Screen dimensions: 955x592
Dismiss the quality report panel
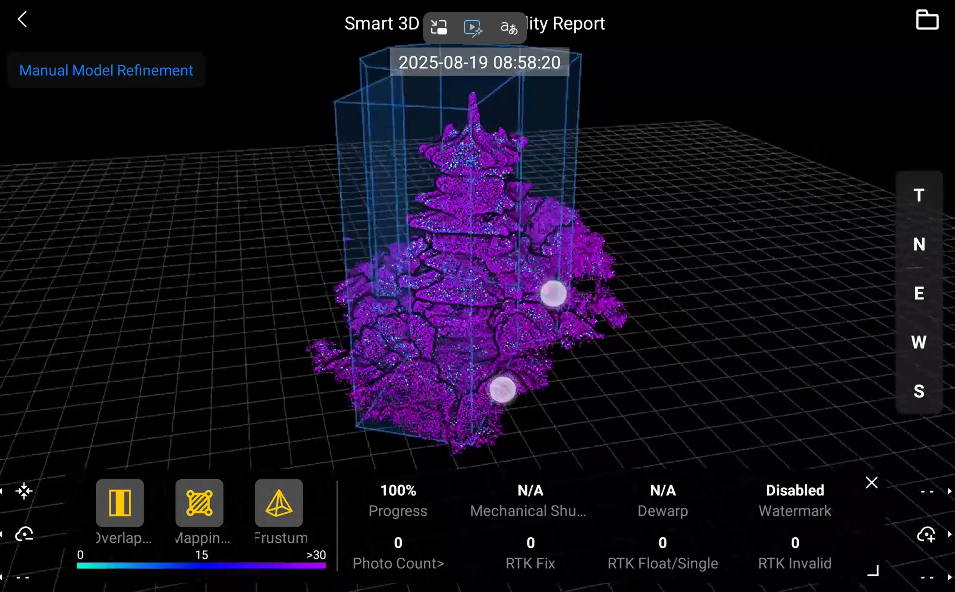[x=871, y=482]
